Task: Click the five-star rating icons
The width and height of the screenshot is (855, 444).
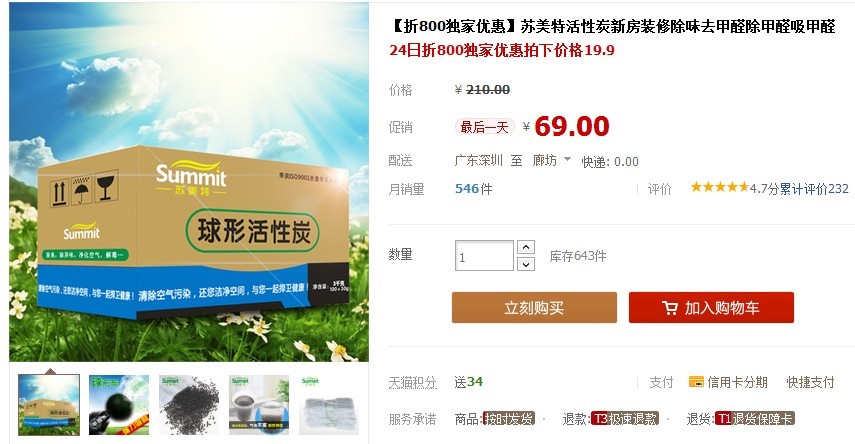Action: coord(720,188)
